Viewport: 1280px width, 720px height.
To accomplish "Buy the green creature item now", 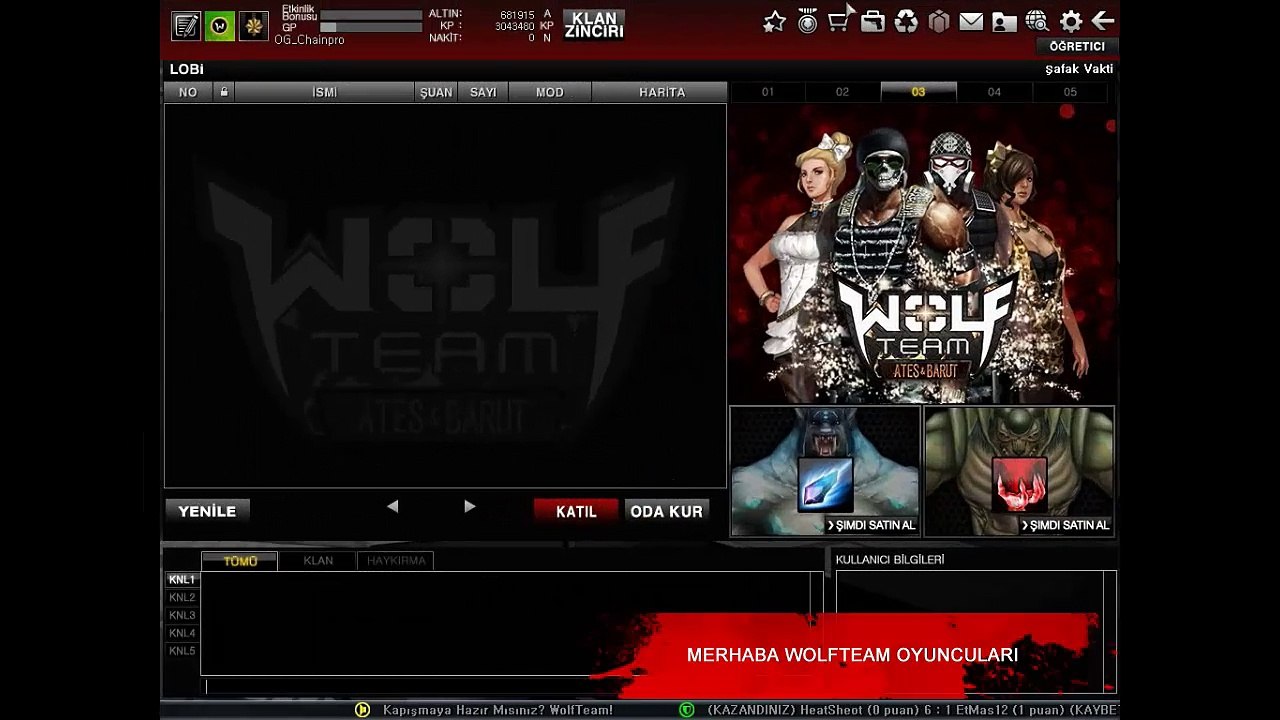I will 1065,526.
